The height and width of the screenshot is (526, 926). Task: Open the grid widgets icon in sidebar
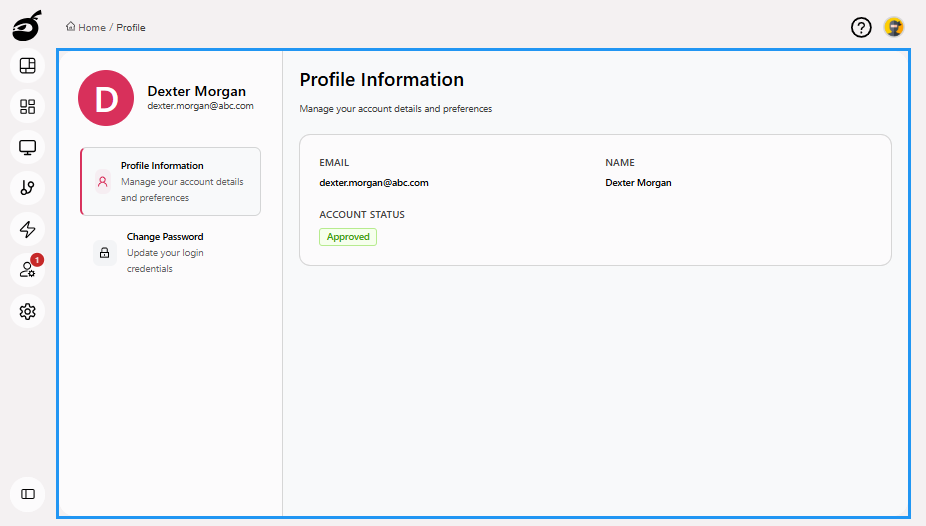[x=27, y=106]
